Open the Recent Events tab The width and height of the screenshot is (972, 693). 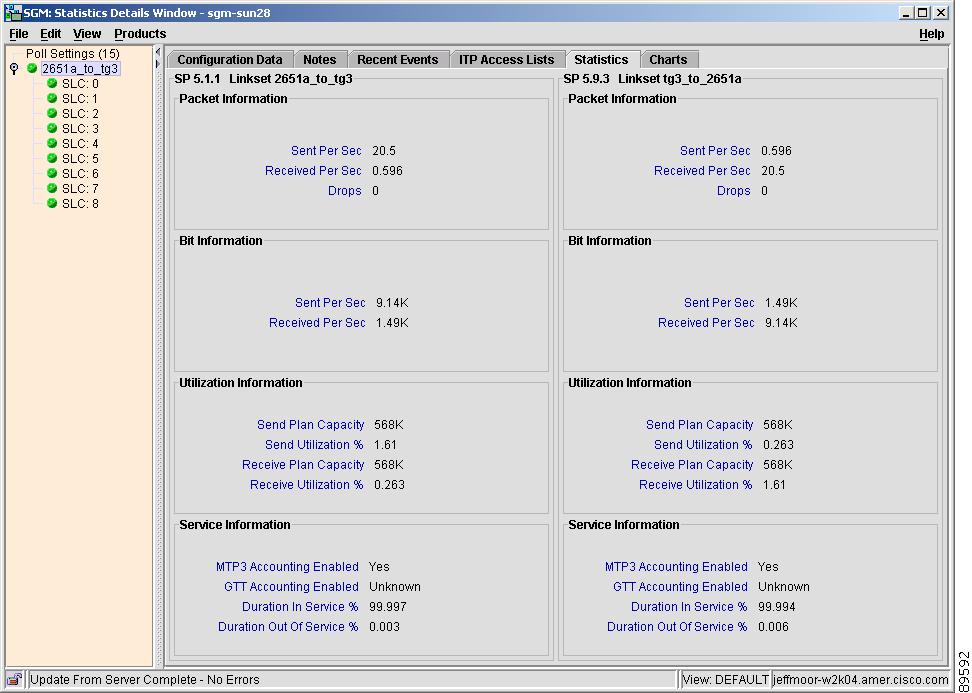[x=397, y=60]
